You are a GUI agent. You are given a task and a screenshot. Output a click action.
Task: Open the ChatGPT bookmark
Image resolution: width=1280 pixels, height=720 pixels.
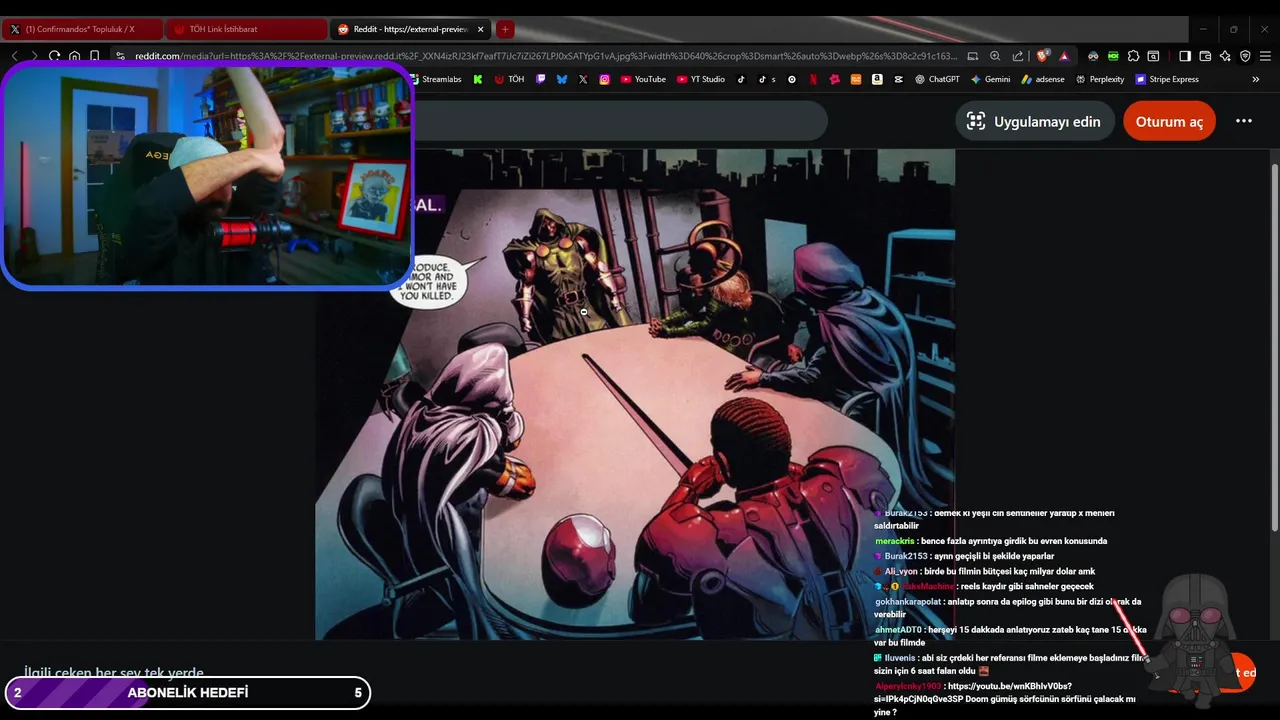937,79
